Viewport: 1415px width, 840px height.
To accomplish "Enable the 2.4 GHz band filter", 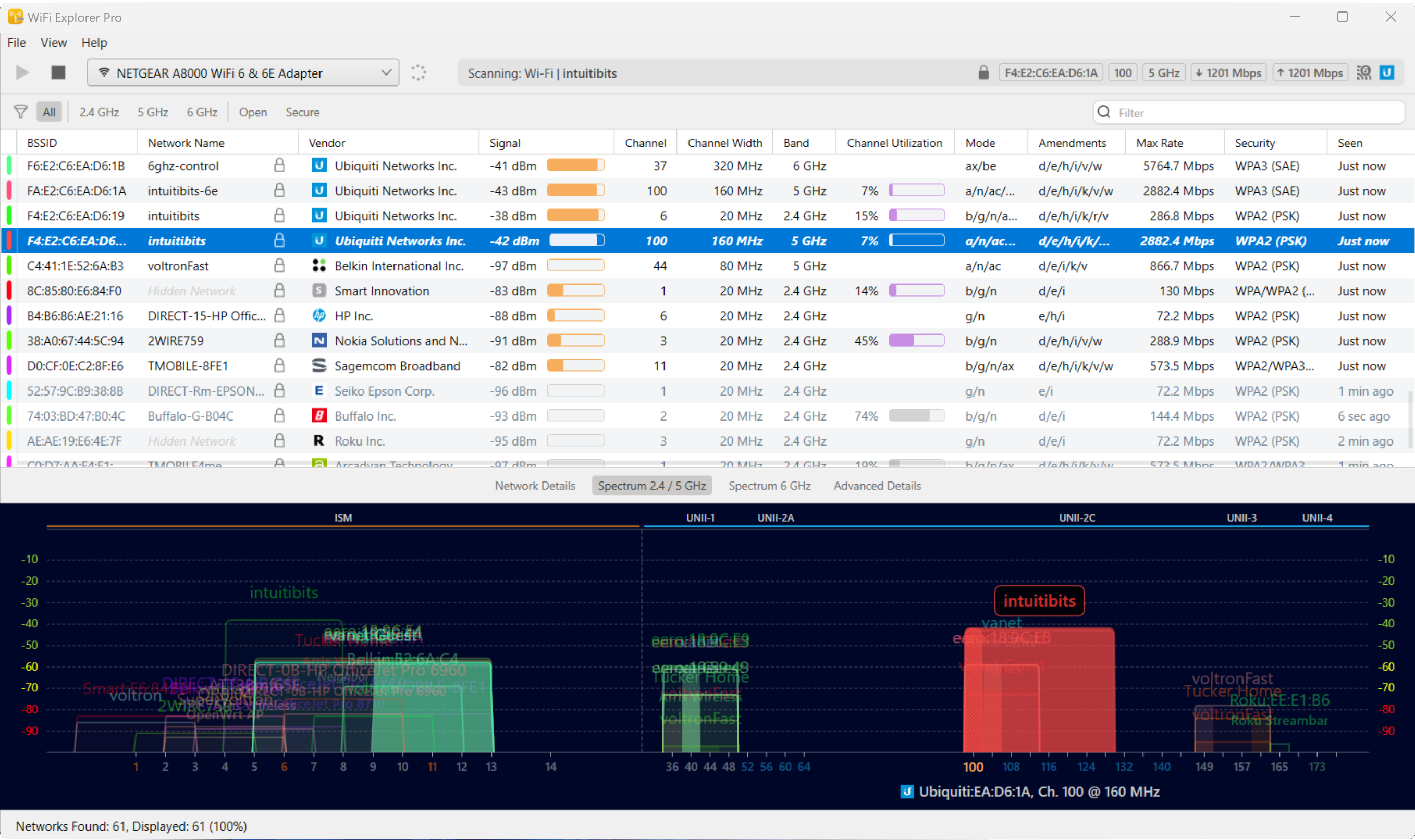I will point(98,112).
